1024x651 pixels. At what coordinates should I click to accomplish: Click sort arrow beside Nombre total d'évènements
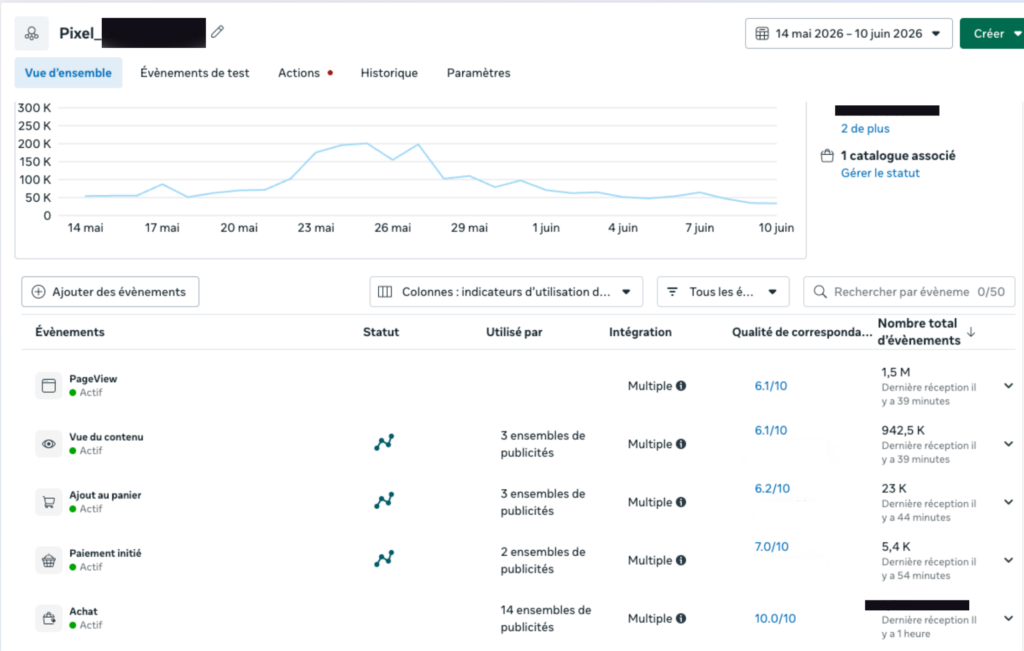pos(971,332)
